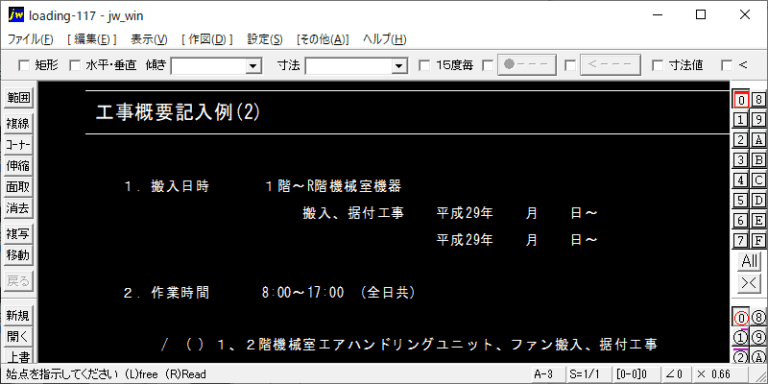Select layer group 9 circle button
Screen dimensions: 768x384
(758, 337)
